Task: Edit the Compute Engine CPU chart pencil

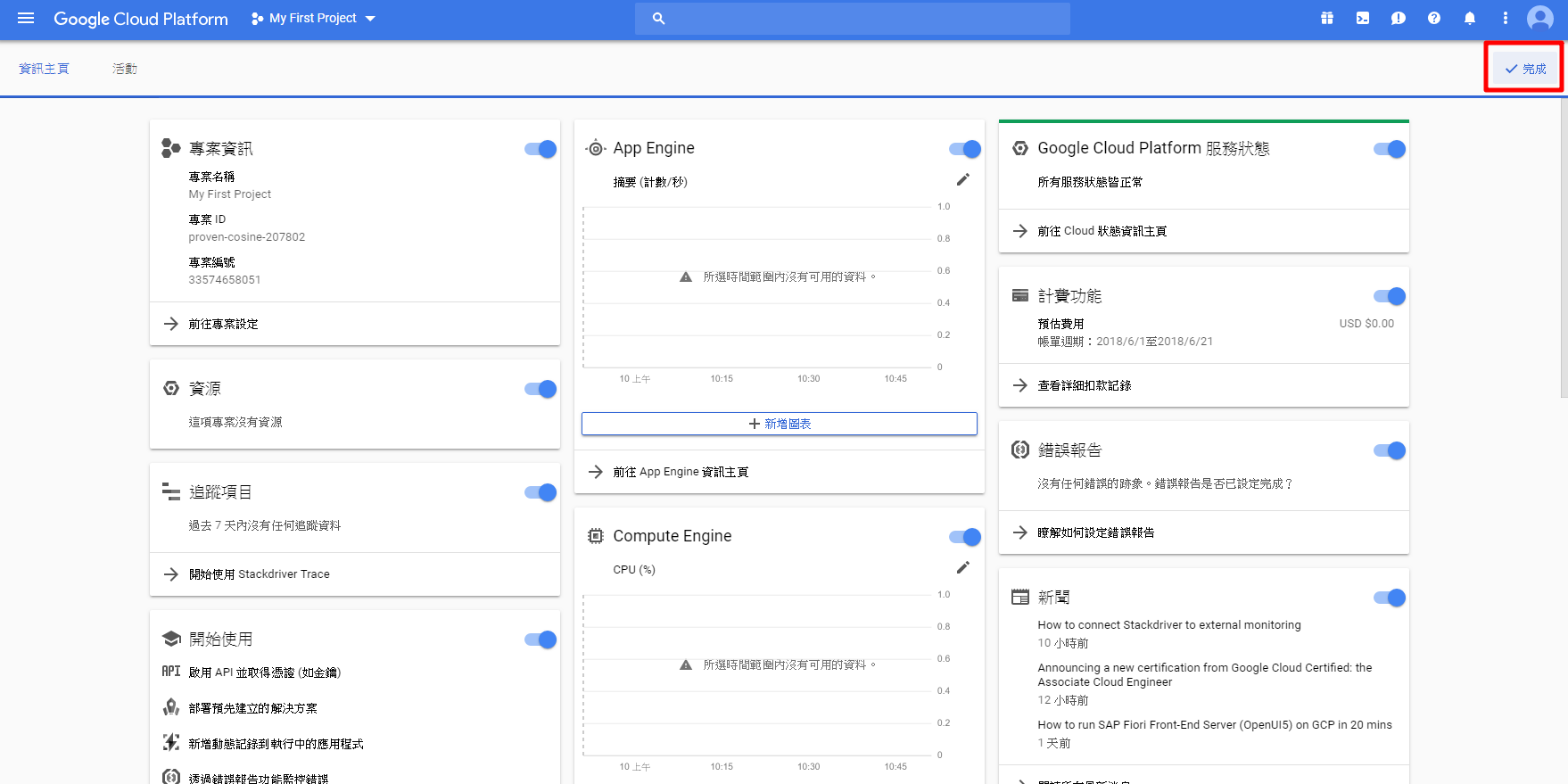Action: coord(963,567)
